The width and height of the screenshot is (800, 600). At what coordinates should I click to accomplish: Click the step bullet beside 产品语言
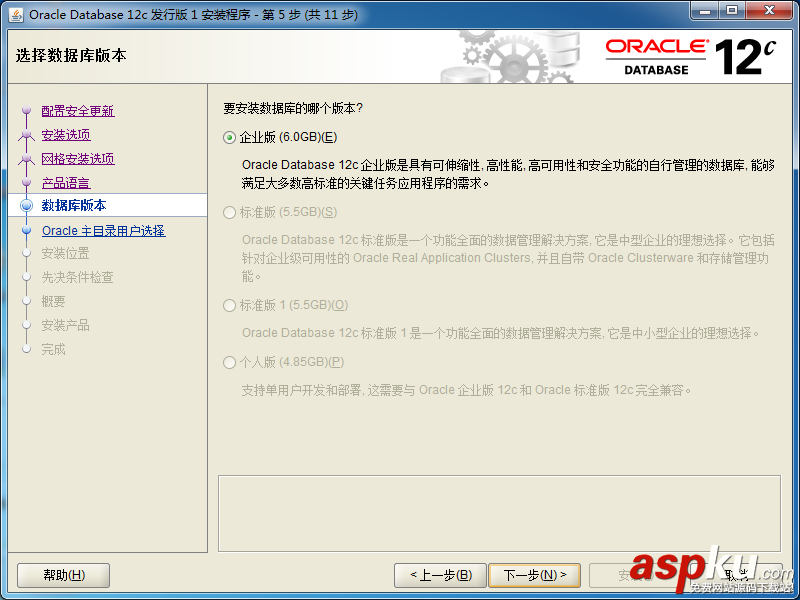pos(27,183)
